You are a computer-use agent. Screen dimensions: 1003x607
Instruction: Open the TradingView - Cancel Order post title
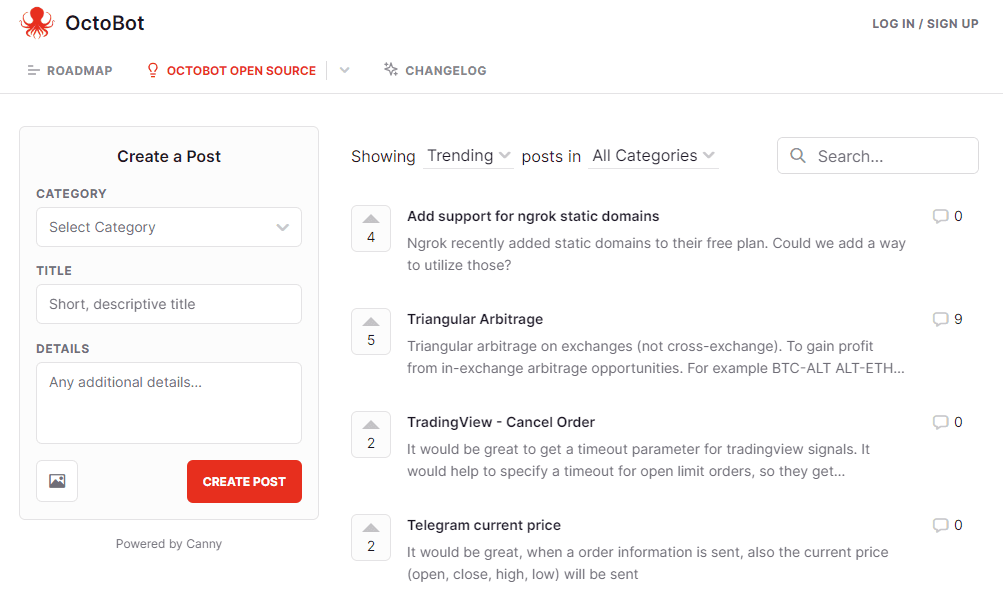click(x=501, y=422)
